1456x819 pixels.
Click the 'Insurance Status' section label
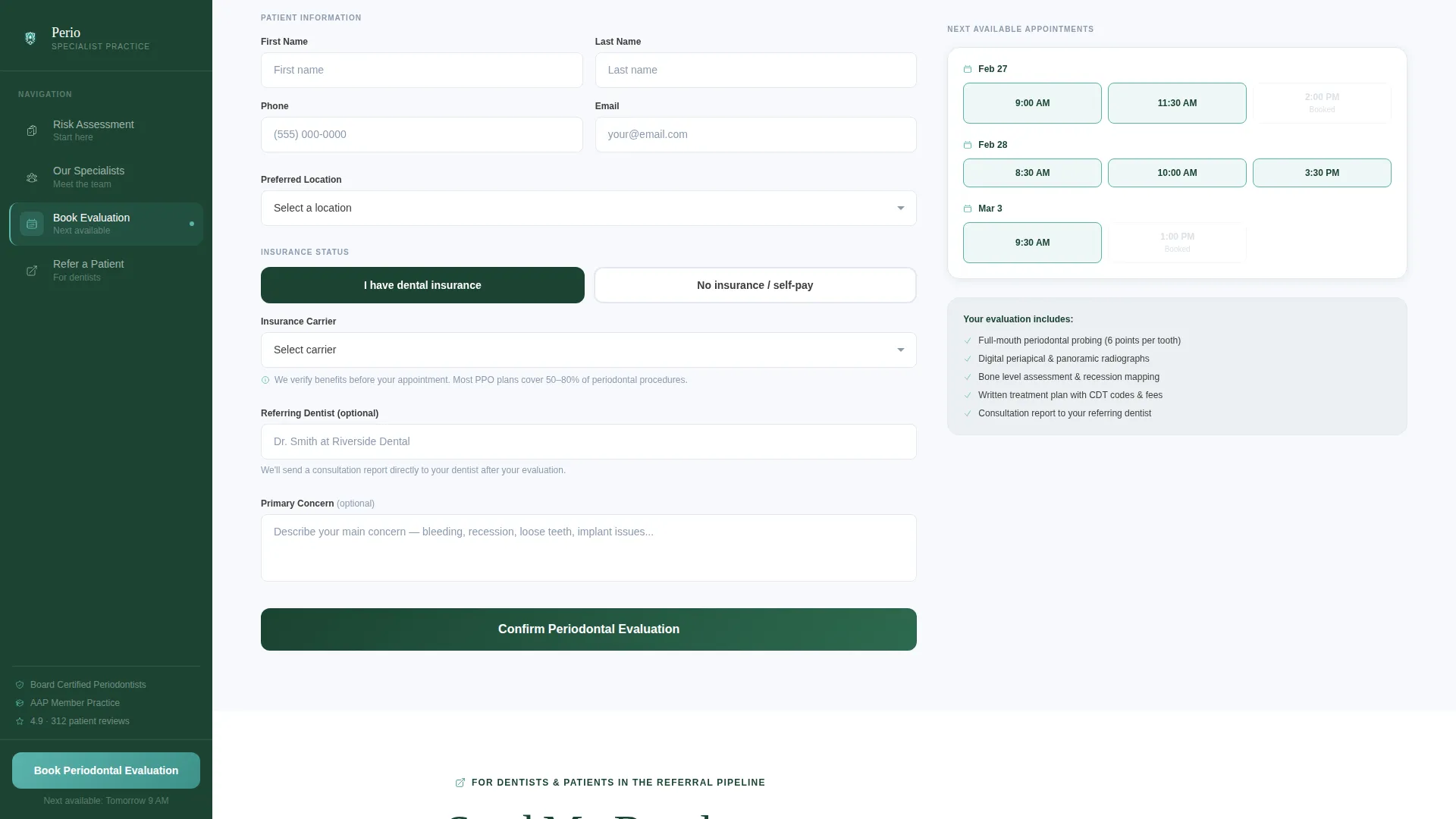coord(305,252)
